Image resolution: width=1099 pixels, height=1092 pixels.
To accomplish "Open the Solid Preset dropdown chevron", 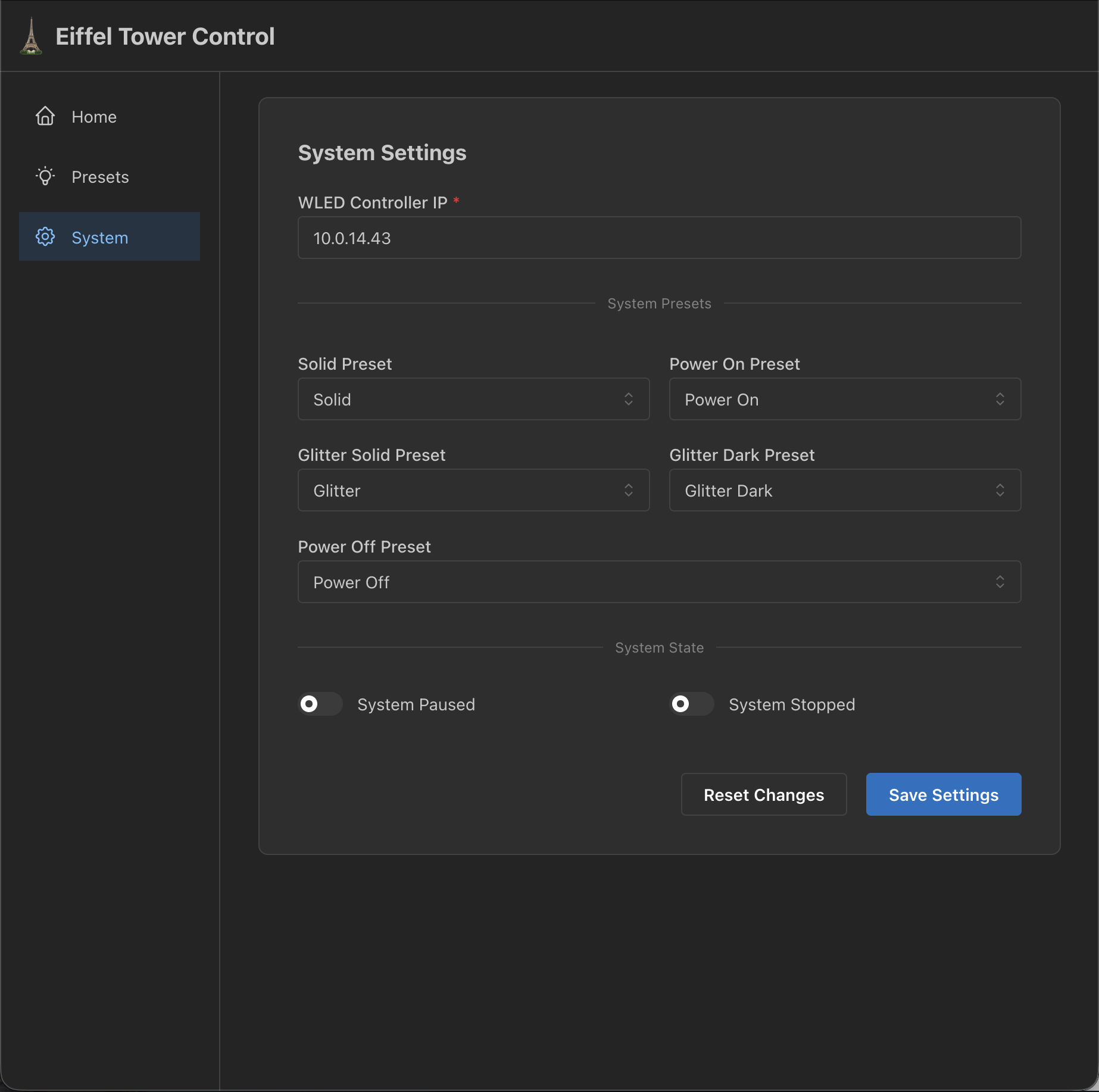I will pyautogui.click(x=629, y=399).
